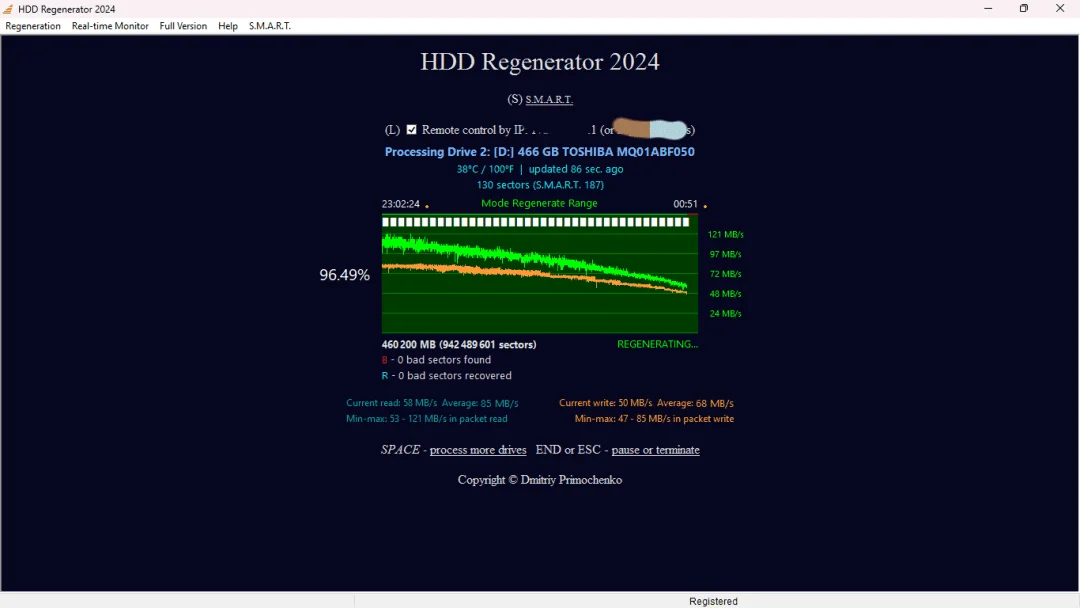Click the 96.49% progress value
This screenshot has height=608, width=1080.
point(344,275)
